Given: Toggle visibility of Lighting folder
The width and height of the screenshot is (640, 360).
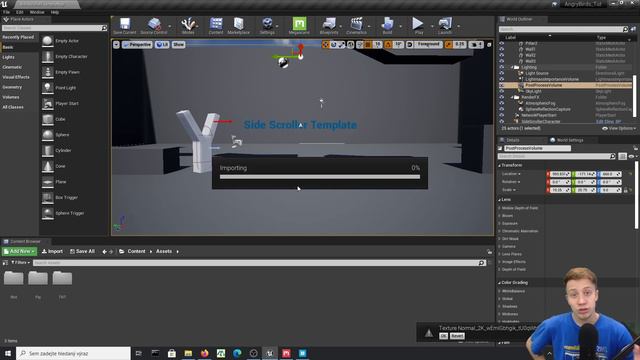Looking at the screenshot, I should (502, 67).
